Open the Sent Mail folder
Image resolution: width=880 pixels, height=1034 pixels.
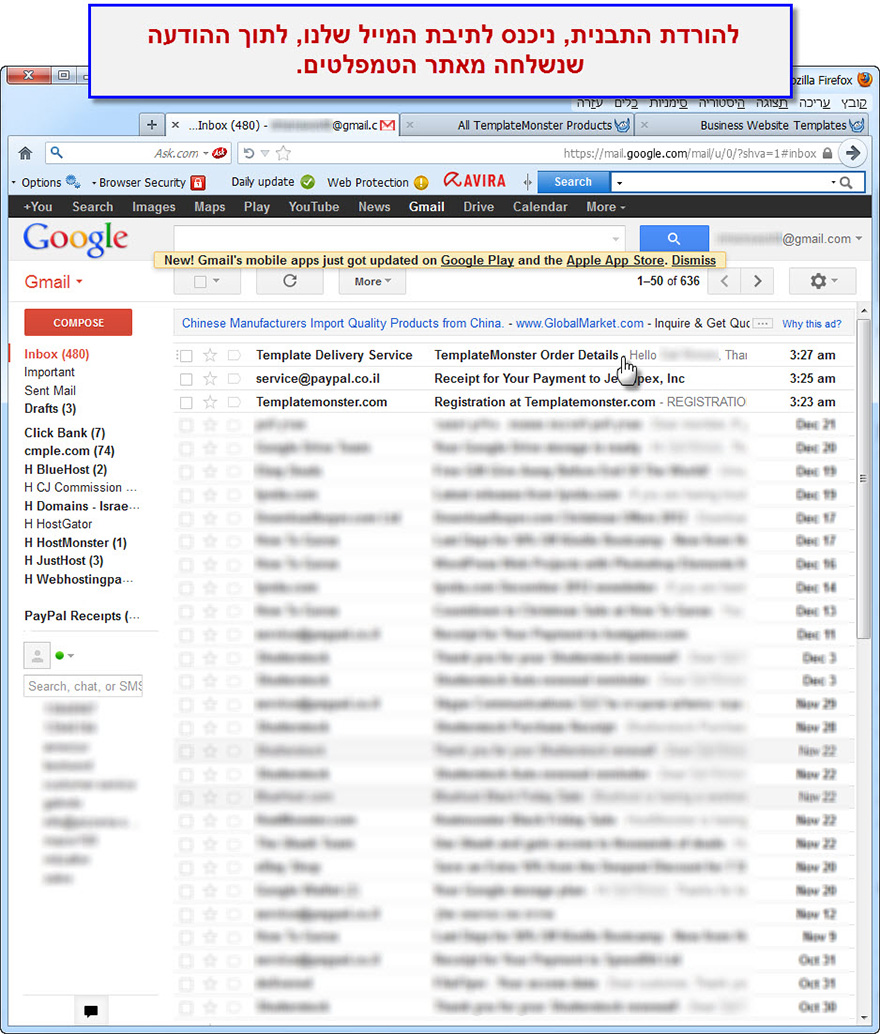point(50,390)
